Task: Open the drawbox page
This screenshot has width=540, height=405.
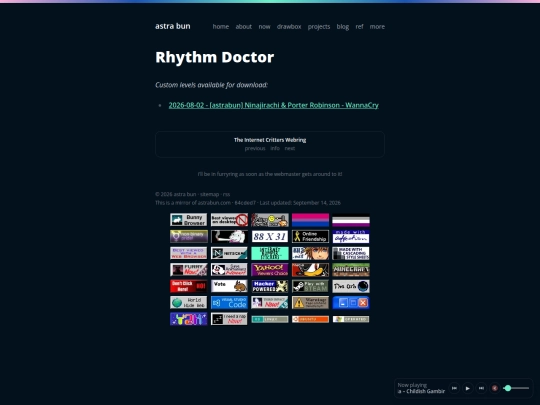Action: tap(289, 27)
